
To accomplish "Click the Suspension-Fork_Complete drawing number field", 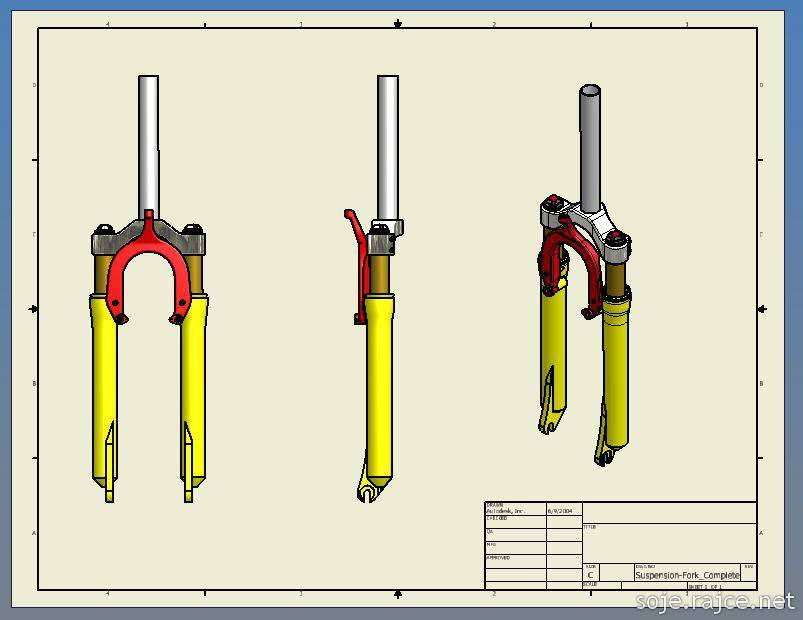I will (687, 575).
